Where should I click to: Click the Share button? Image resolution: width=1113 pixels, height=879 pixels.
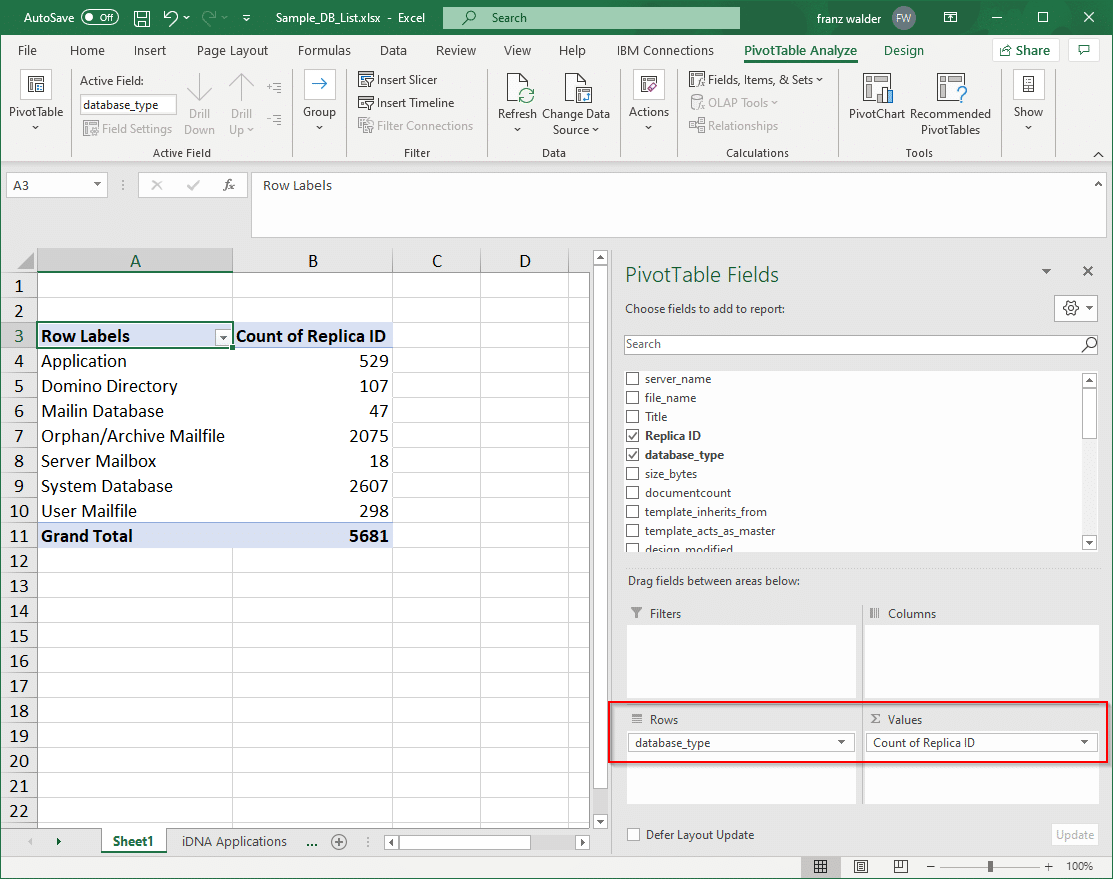pos(1025,50)
